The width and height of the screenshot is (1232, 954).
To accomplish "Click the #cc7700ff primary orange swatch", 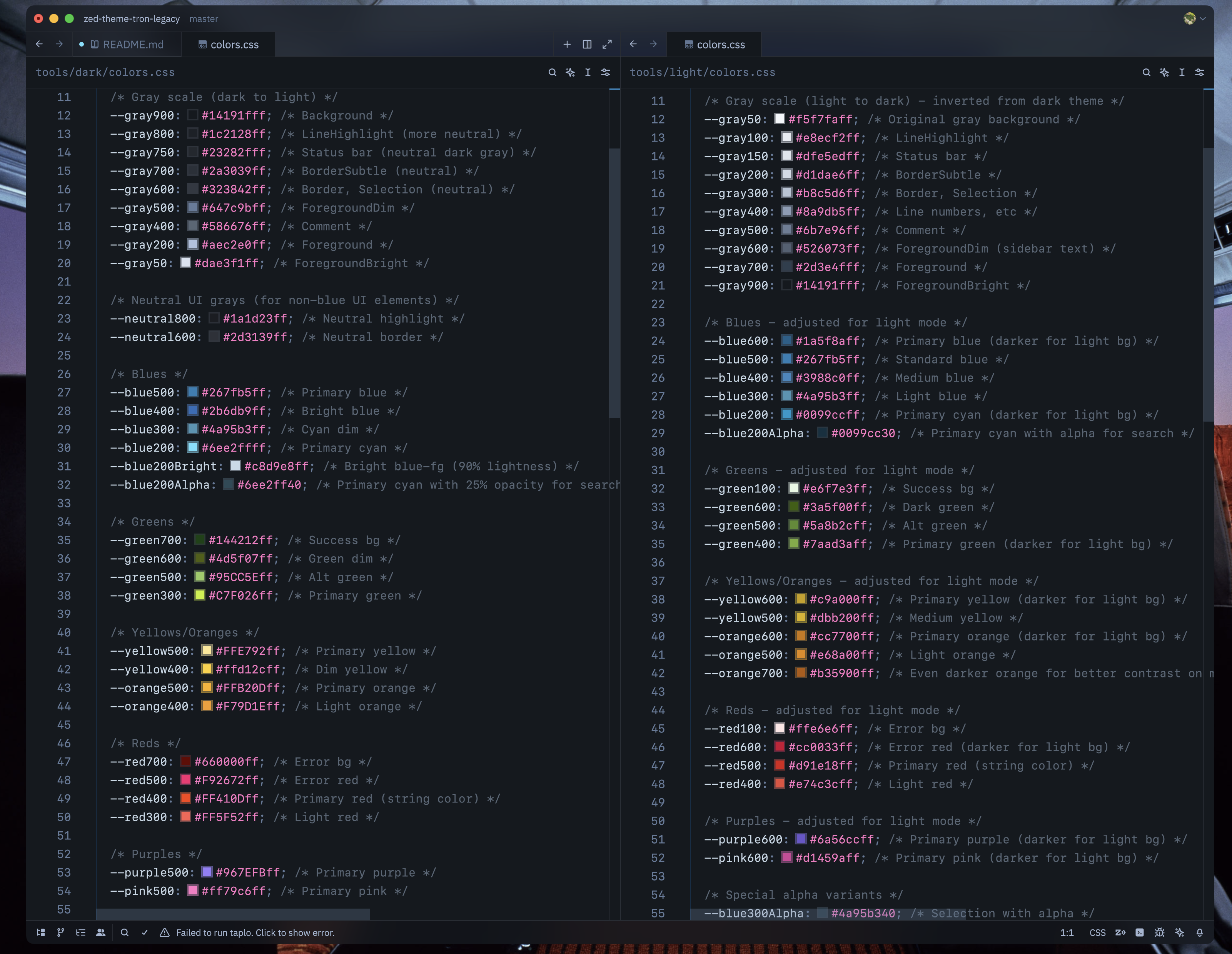I will coord(801,636).
